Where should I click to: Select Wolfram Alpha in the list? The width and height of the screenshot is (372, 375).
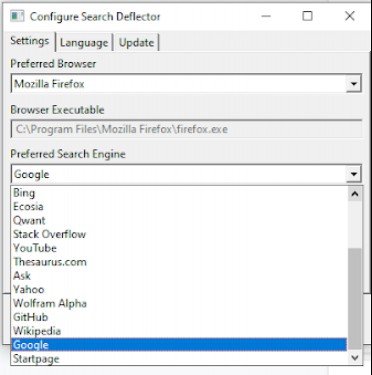tap(179, 303)
